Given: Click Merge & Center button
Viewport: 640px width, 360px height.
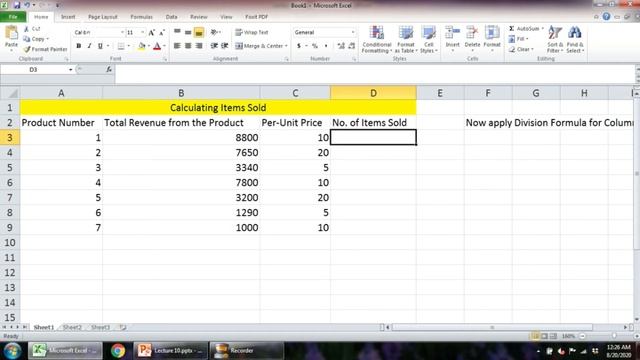Looking at the screenshot, I should tap(261, 46).
